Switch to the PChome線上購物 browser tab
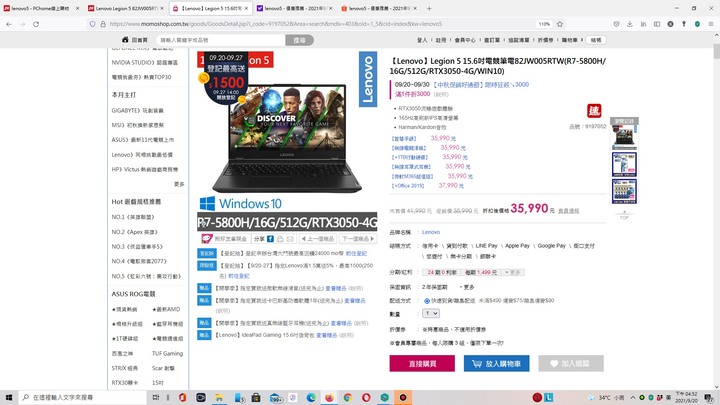Image resolution: width=720 pixels, height=405 pixels. coord(40,8)
